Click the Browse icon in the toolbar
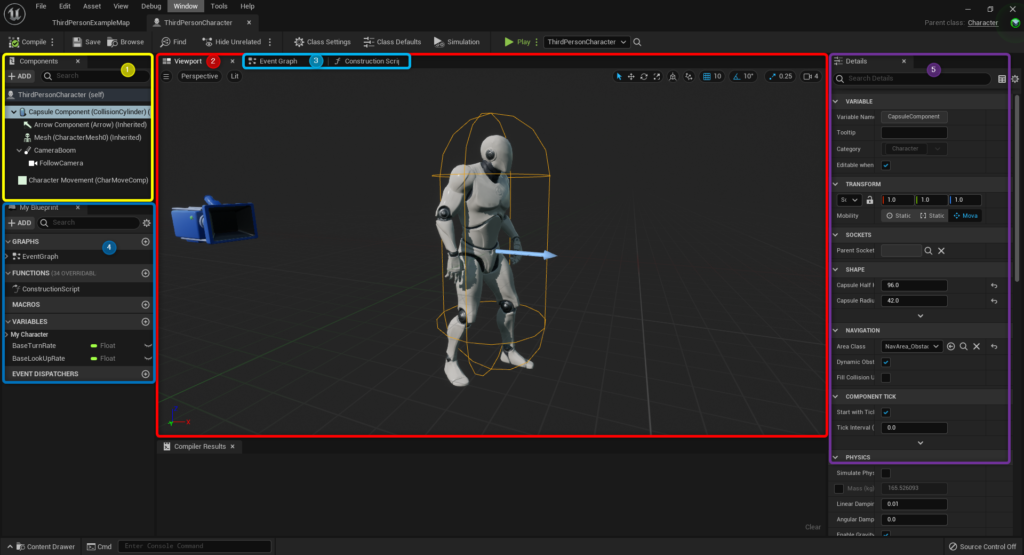Image resolution: width=1024 pixels, height=555 pixels. pos(112,42)
